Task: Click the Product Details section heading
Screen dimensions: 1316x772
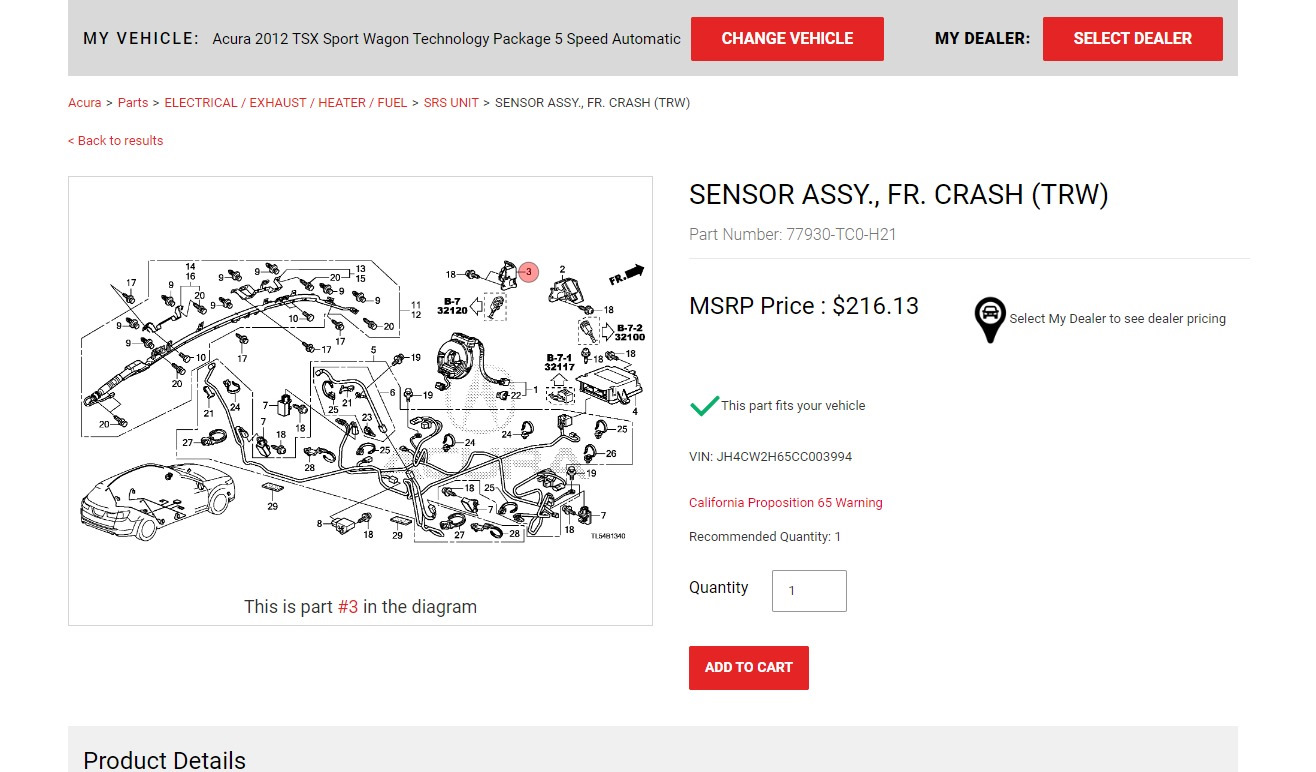Action: click(164, 760)
